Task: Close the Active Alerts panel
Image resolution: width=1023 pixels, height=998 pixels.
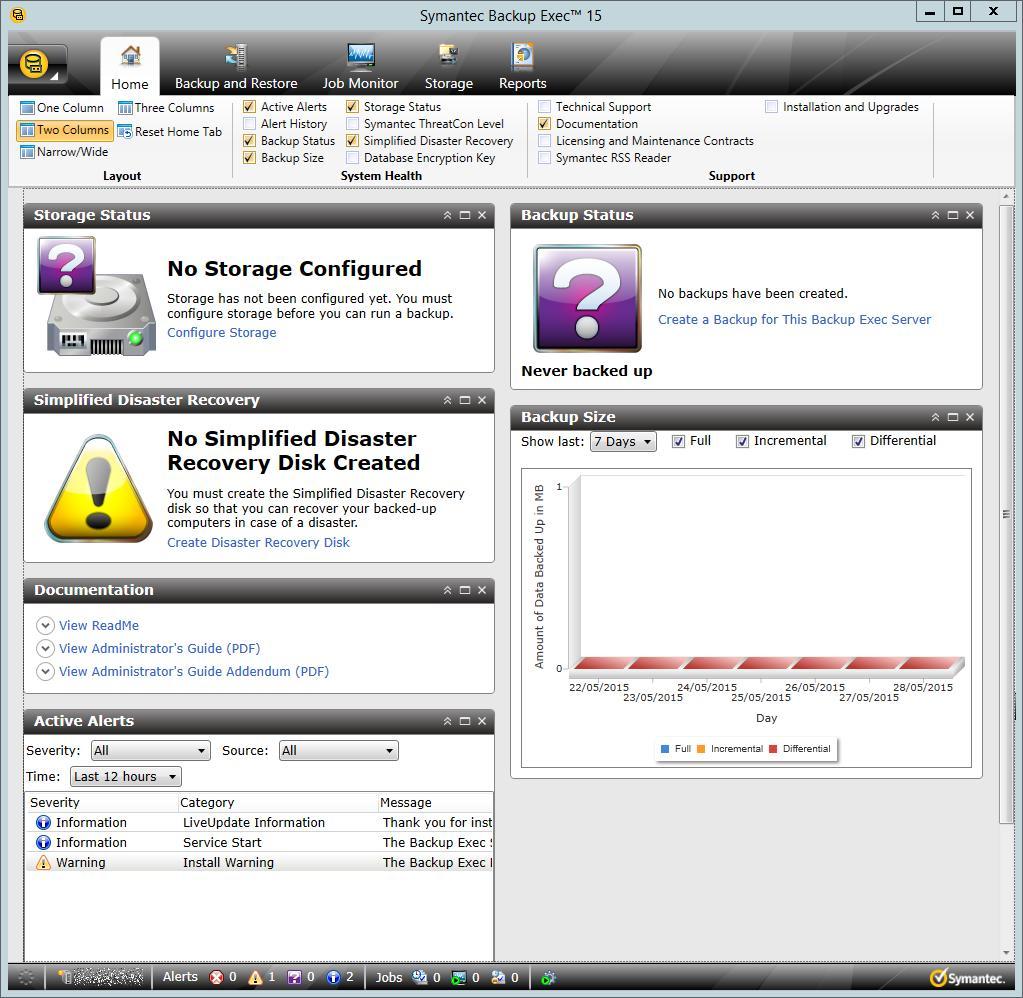Action: [x=482, y=721]
